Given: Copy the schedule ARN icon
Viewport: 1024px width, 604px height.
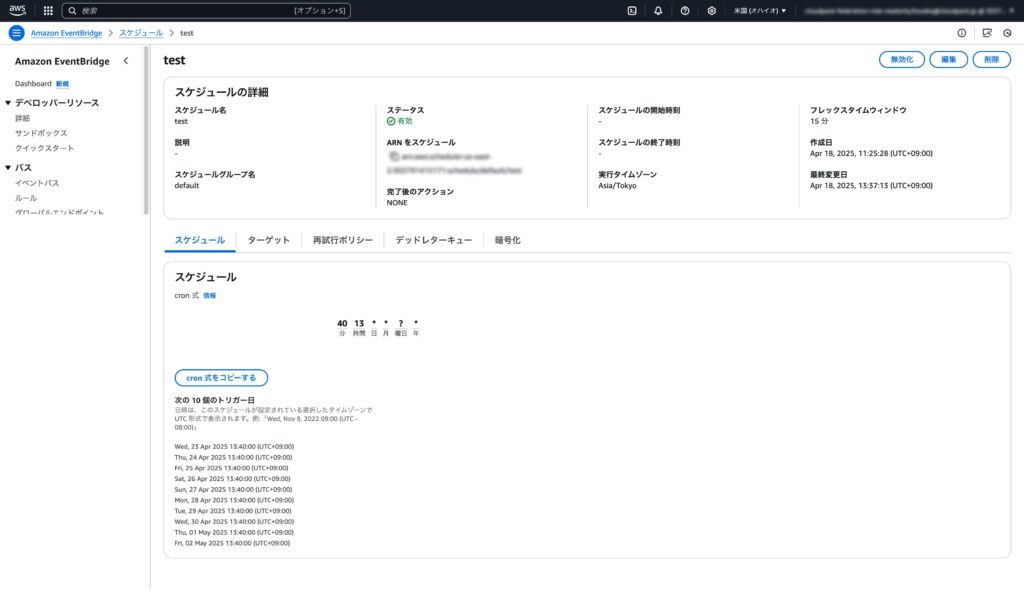Looking at the screenshot, I should click(394, 156).
